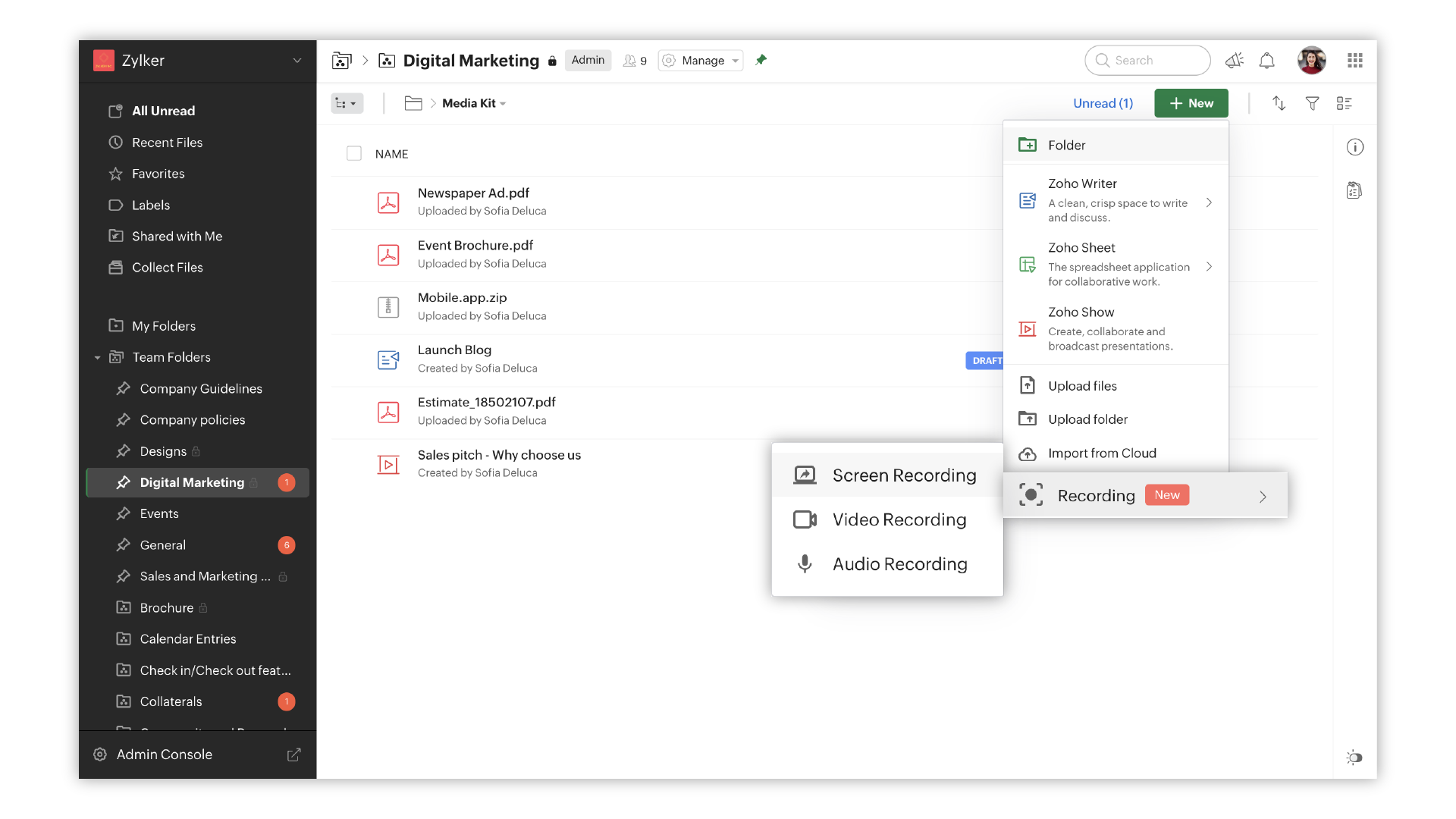Open the apps grid launcher
Viewport: 1456px width, 819px height.
(1355, 61)
